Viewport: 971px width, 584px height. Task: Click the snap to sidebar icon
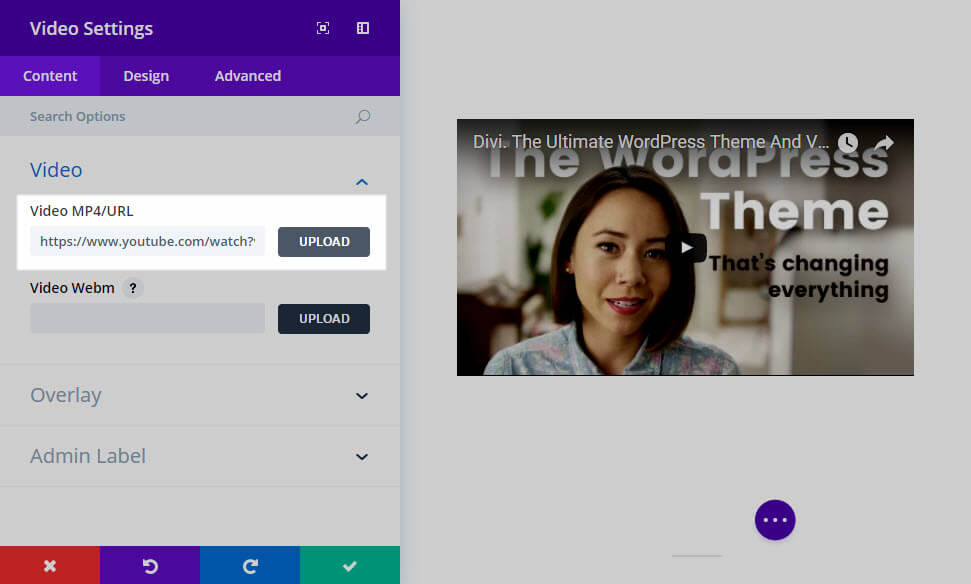click(363, 28)
